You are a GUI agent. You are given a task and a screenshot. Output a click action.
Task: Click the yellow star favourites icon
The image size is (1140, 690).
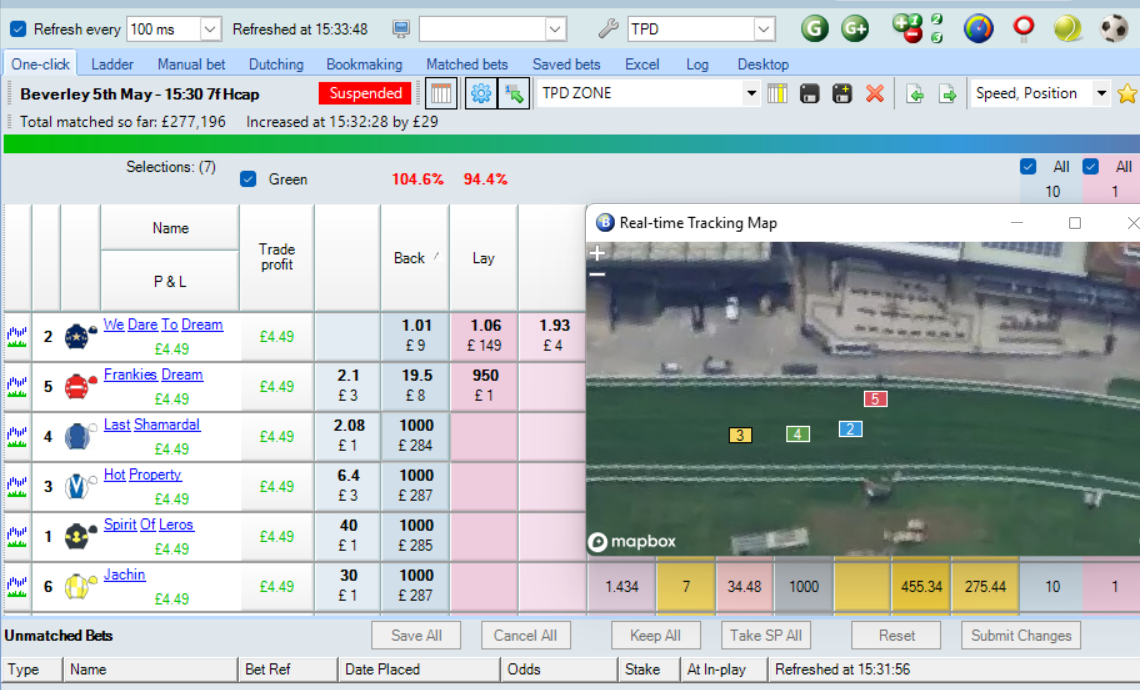click(x=1127, y=94)
